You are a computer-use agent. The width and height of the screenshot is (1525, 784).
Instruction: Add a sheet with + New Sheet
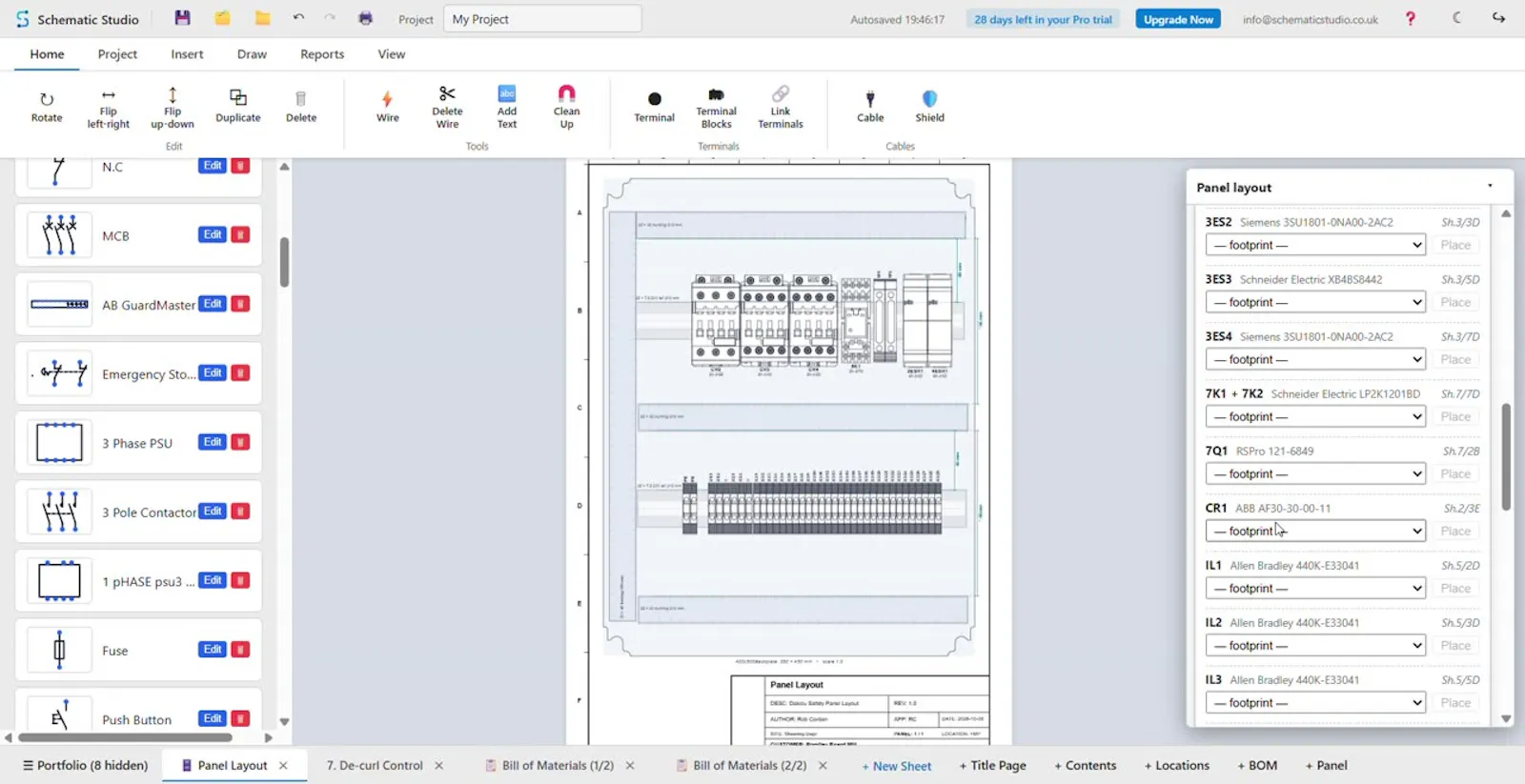point(897,766)
